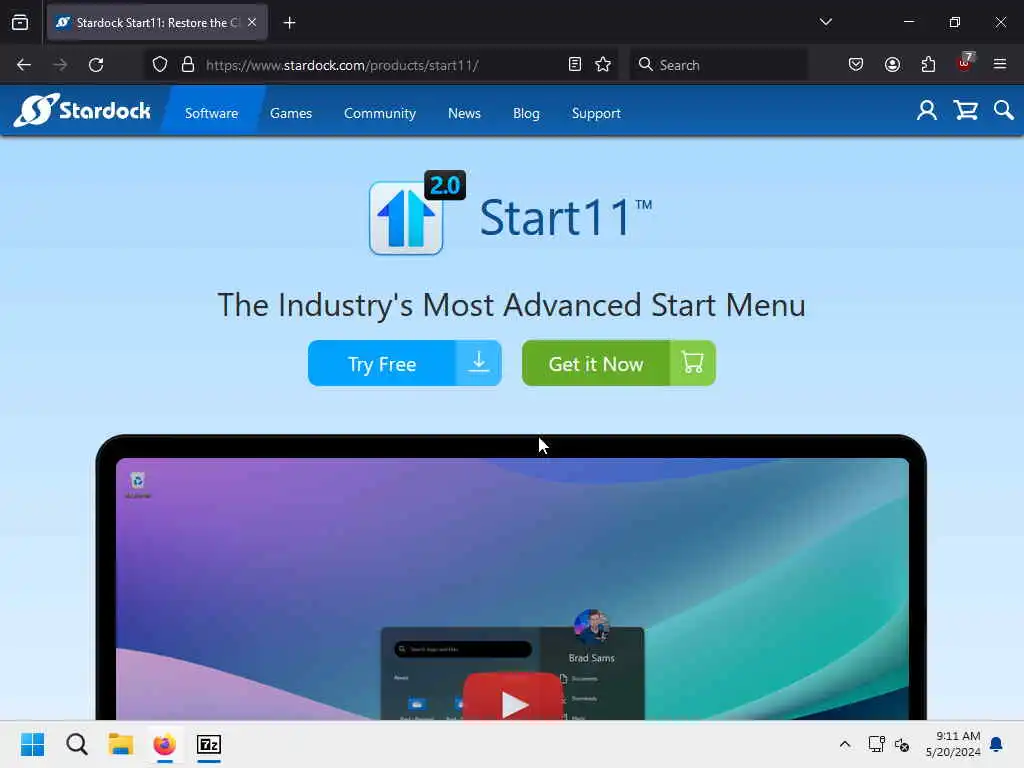
Task: Reload the current page
Action: [96, 65]
